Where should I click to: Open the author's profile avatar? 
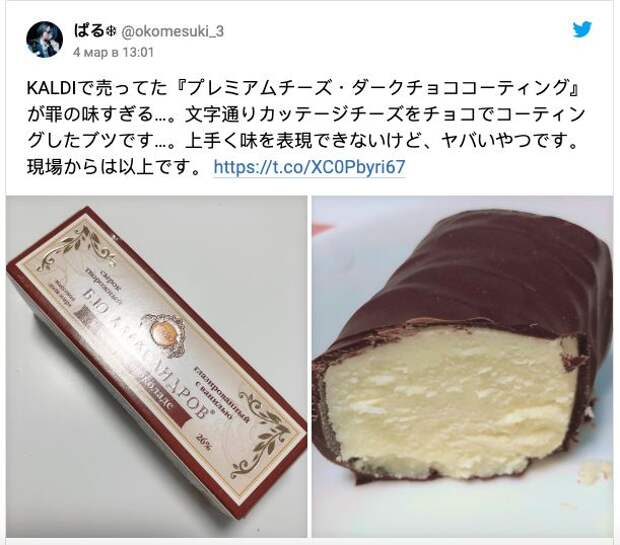click(45, 40)
